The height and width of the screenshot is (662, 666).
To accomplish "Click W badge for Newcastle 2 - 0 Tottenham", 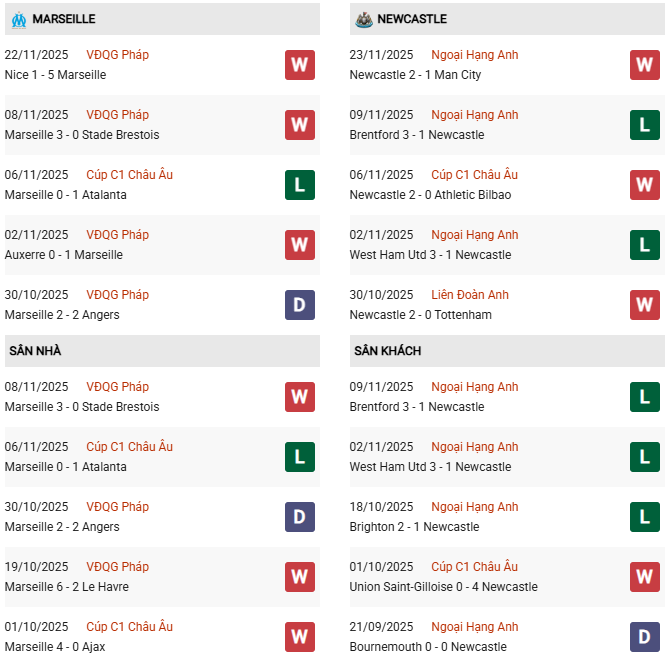I will [644, 305].
